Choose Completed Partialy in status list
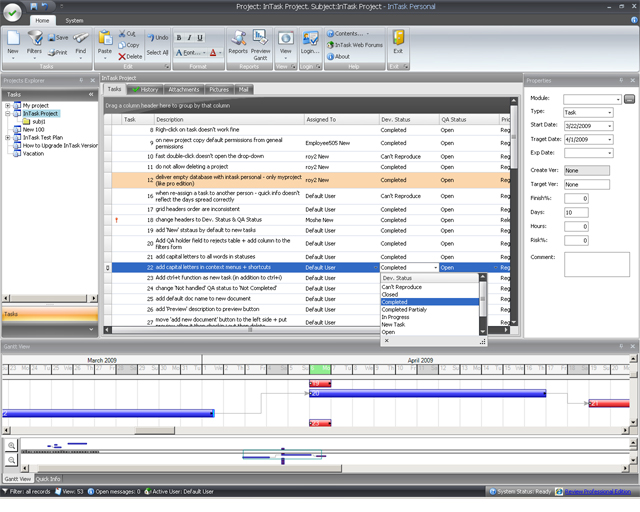The image size is (640, 512). tap(430, 309)
